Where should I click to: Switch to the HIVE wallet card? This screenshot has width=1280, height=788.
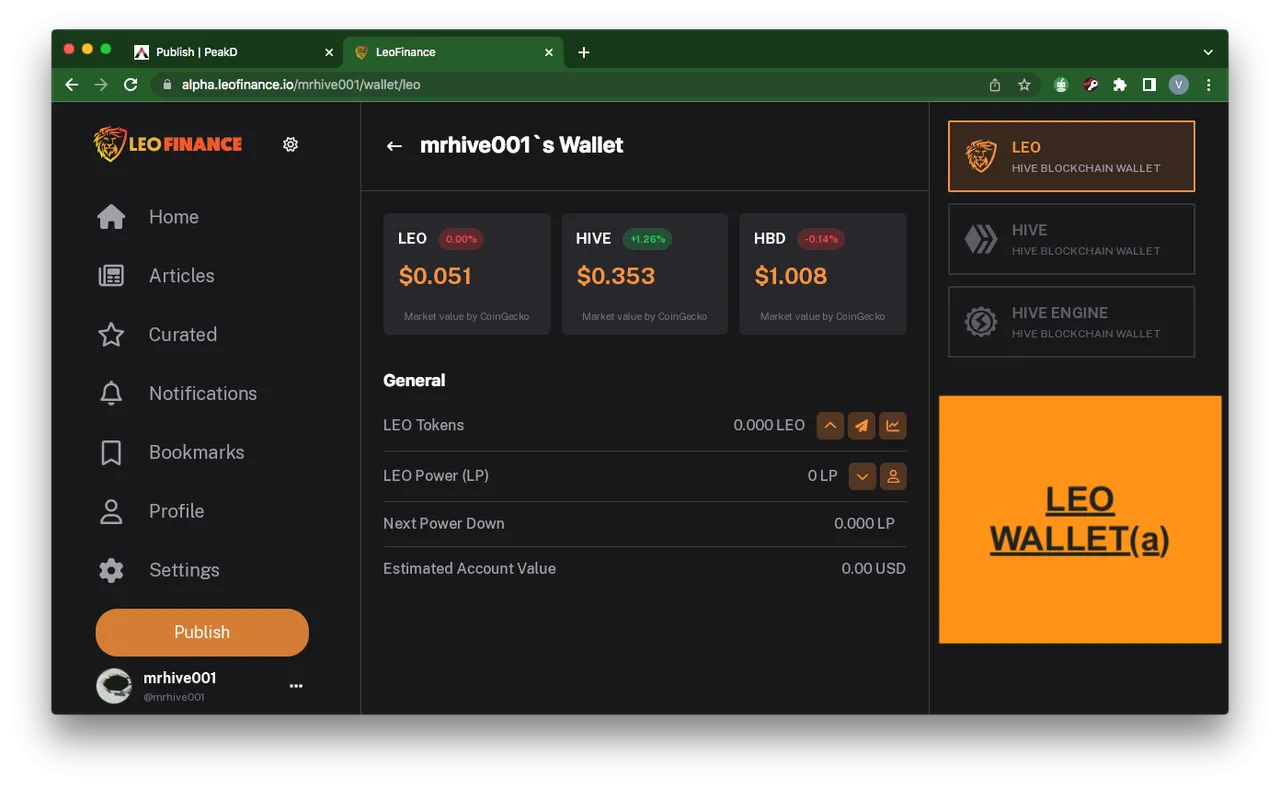1071,239
